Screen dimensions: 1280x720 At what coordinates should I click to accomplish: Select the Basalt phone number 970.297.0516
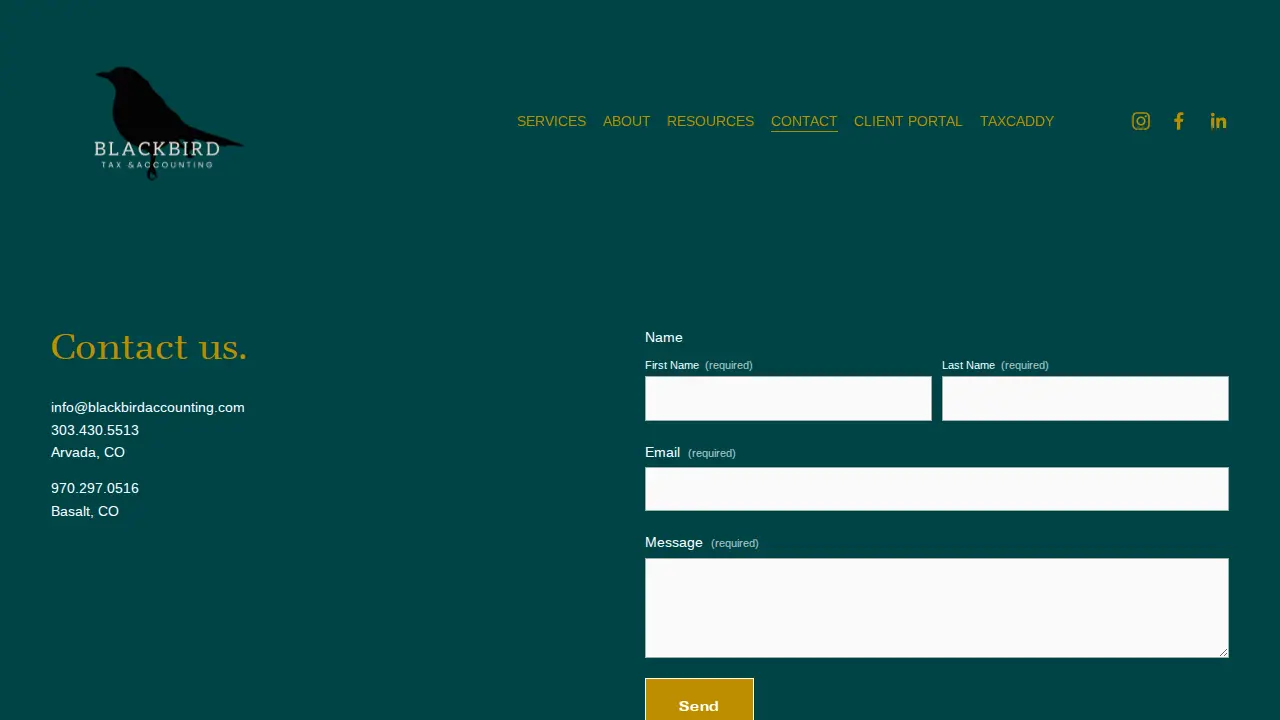coord(95,488)
